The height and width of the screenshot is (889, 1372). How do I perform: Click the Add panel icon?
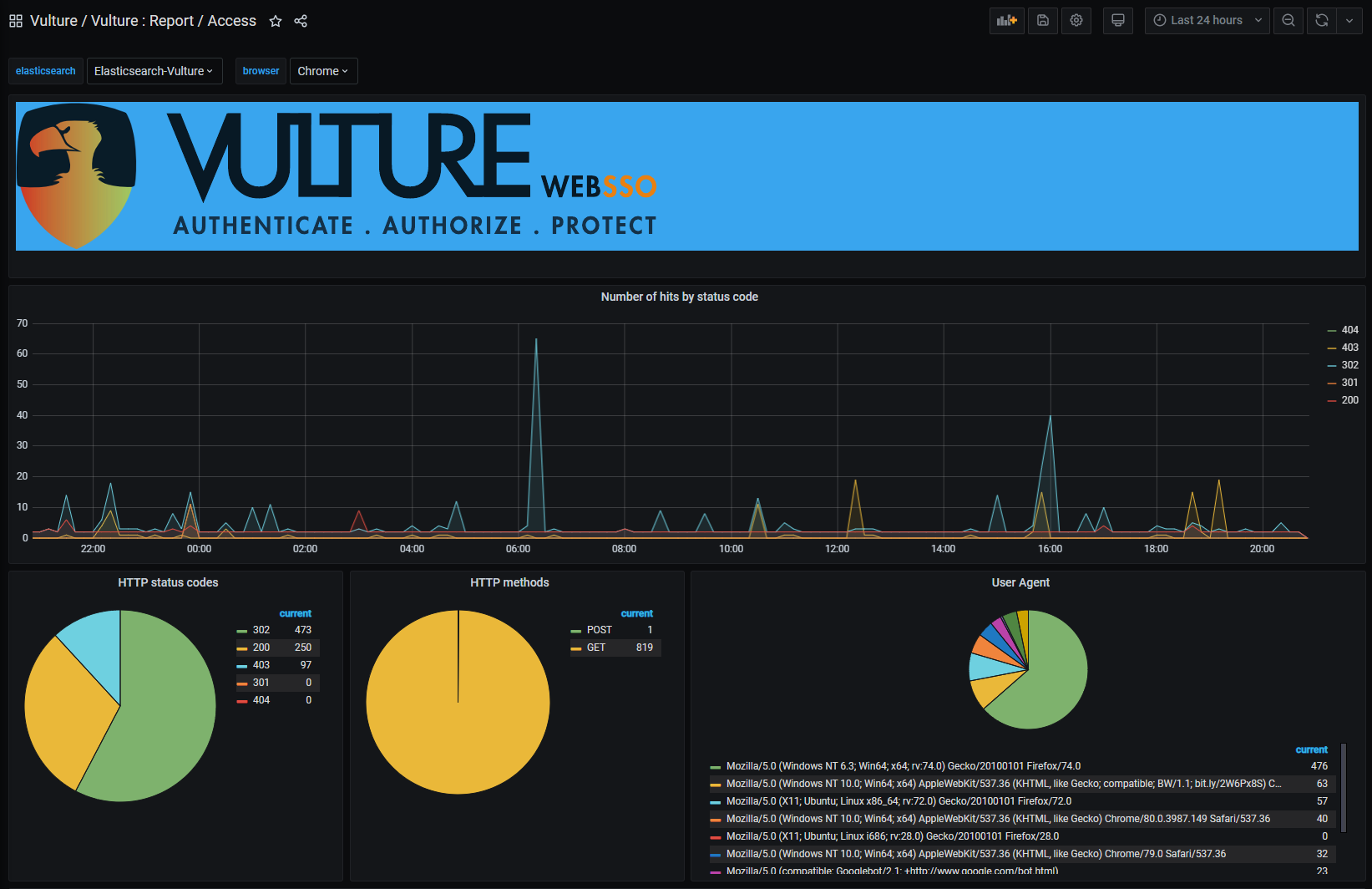pos(1007,21)
